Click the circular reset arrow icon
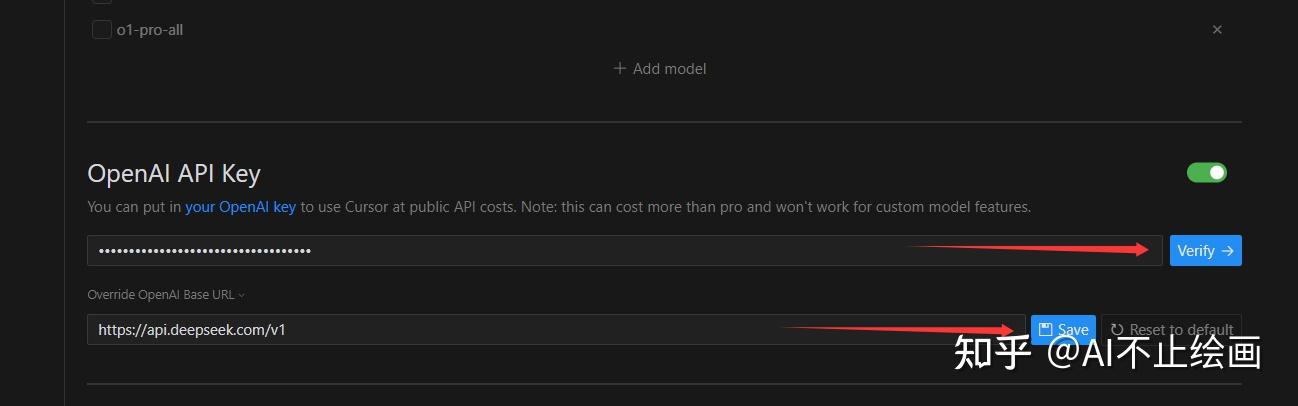1298x406 pixels. pyautogui.click(x=1117, y=330)
